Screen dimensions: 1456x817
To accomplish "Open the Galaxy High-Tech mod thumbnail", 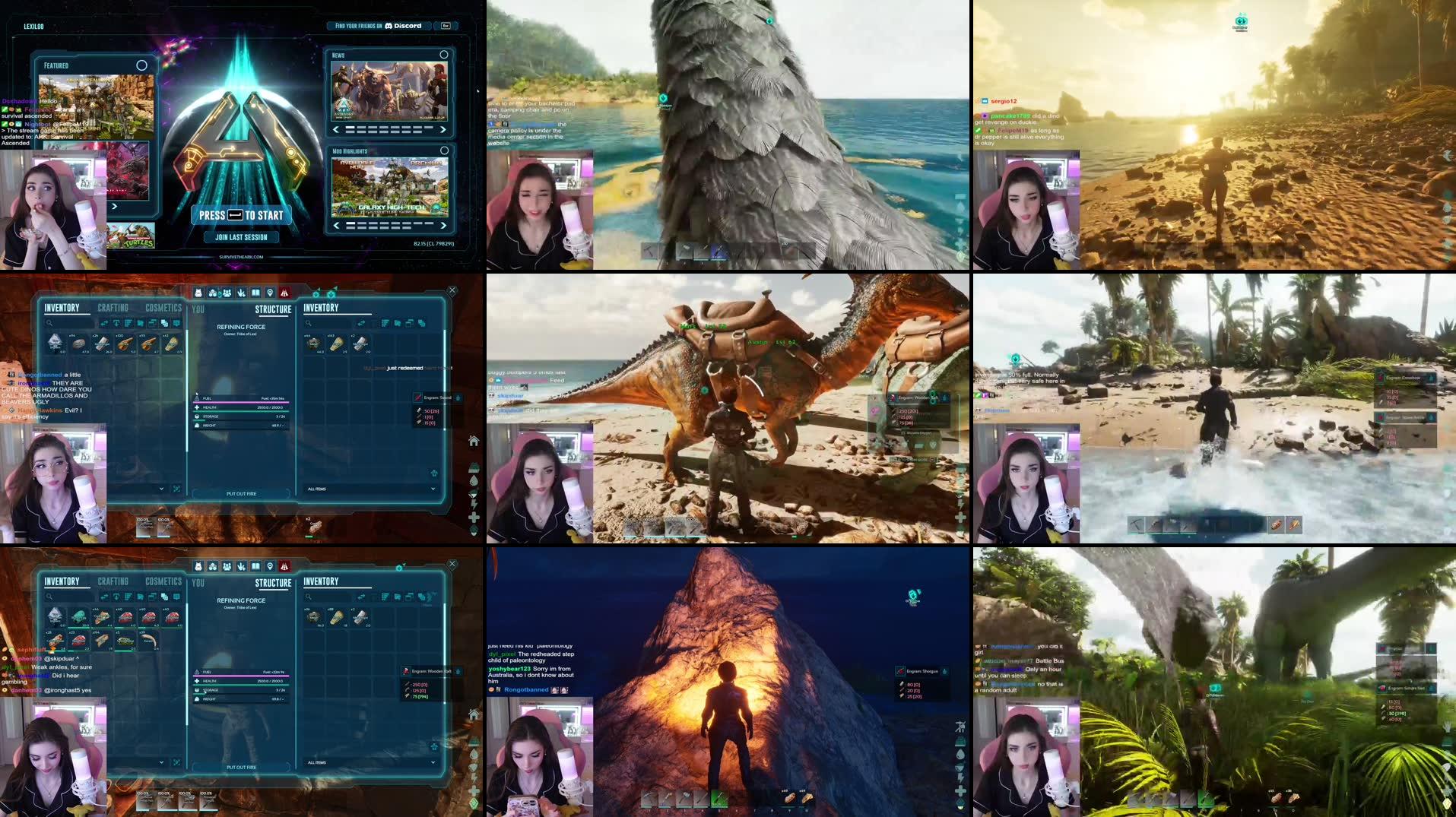I will [389, 187].
